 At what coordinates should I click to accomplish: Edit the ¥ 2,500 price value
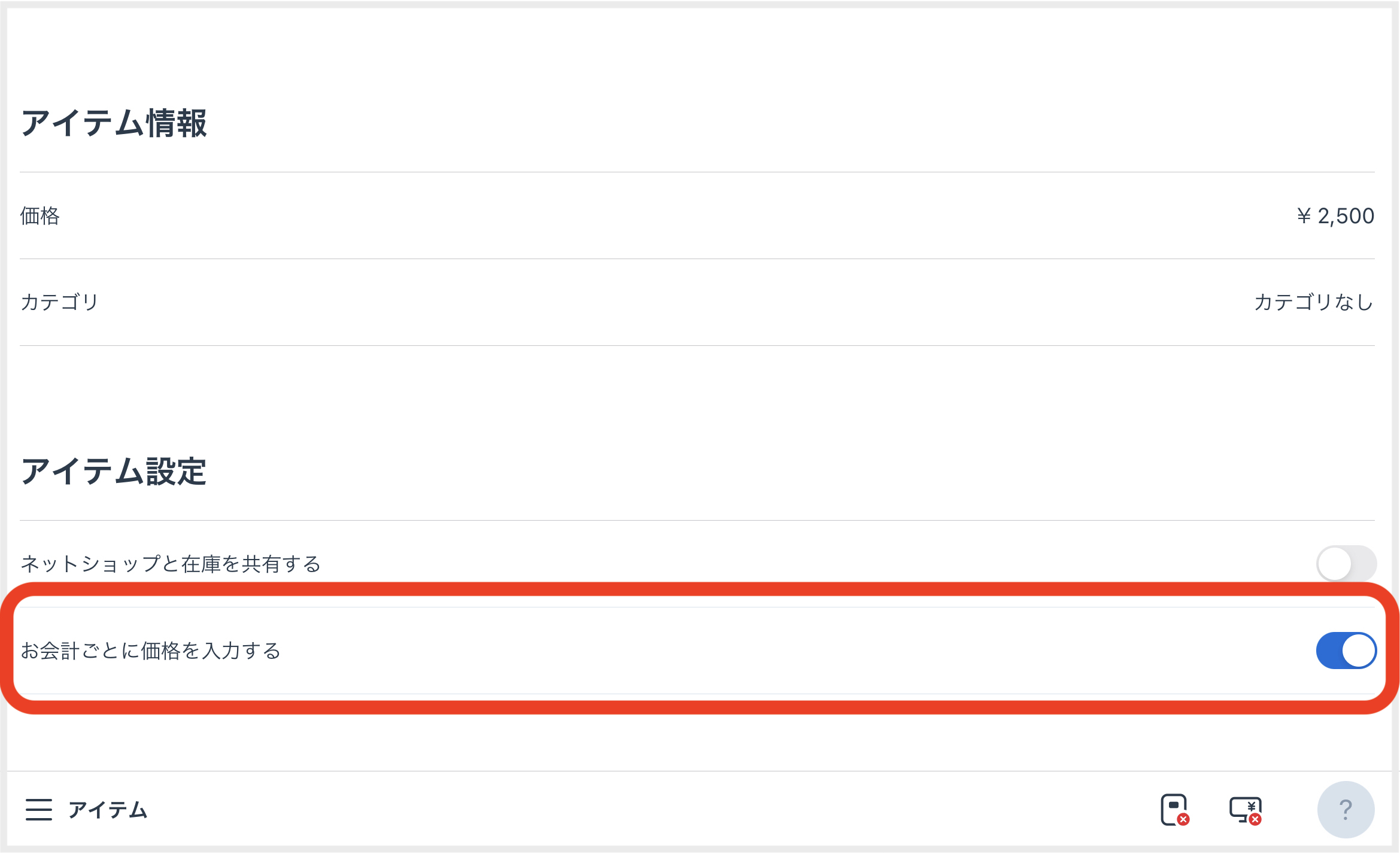tap(1335, 216)
